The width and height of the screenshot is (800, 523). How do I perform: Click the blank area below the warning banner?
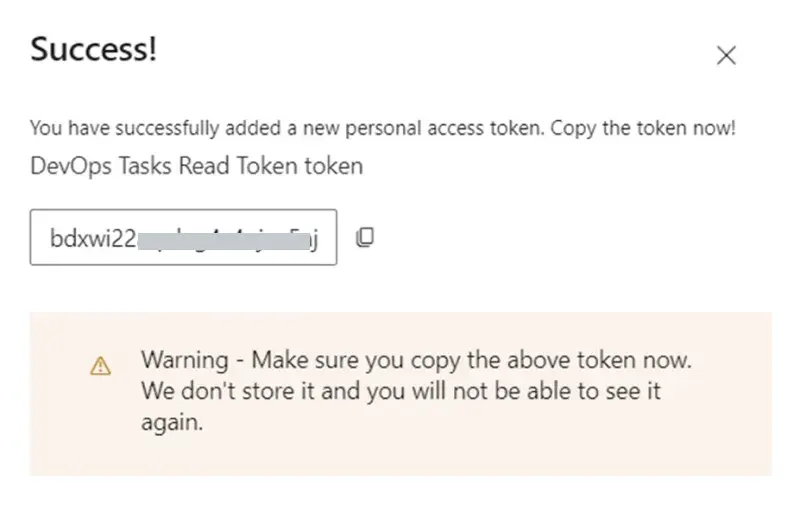click(401, 499)
